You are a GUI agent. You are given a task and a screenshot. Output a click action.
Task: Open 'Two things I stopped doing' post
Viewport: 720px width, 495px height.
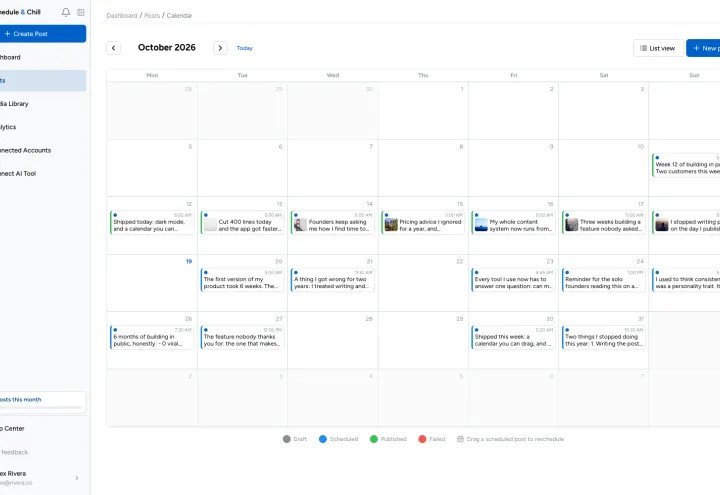coord(604,337)
